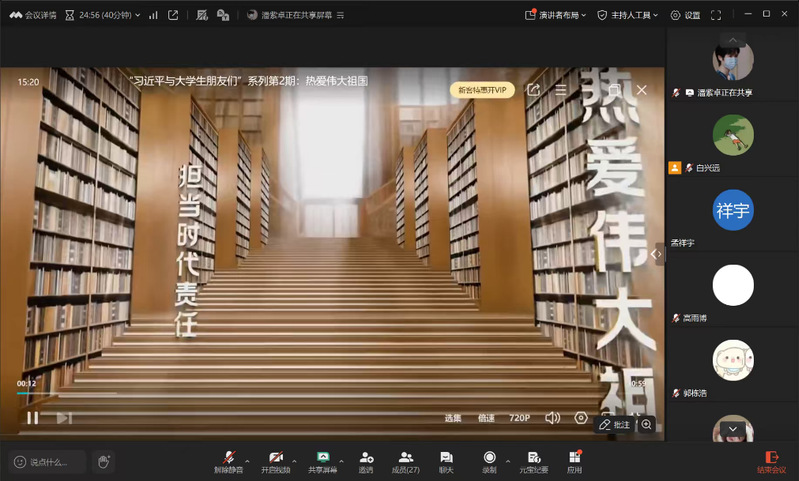Open the 设置 settings menu item
The height and width of the screenshot is (481, 799).
685,15
